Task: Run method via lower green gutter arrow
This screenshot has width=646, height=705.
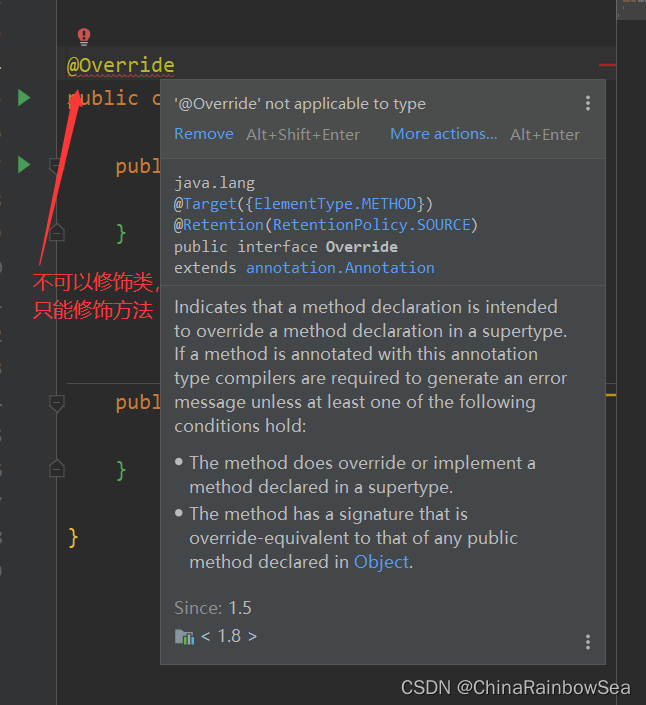Action: (x=24, y=164)
